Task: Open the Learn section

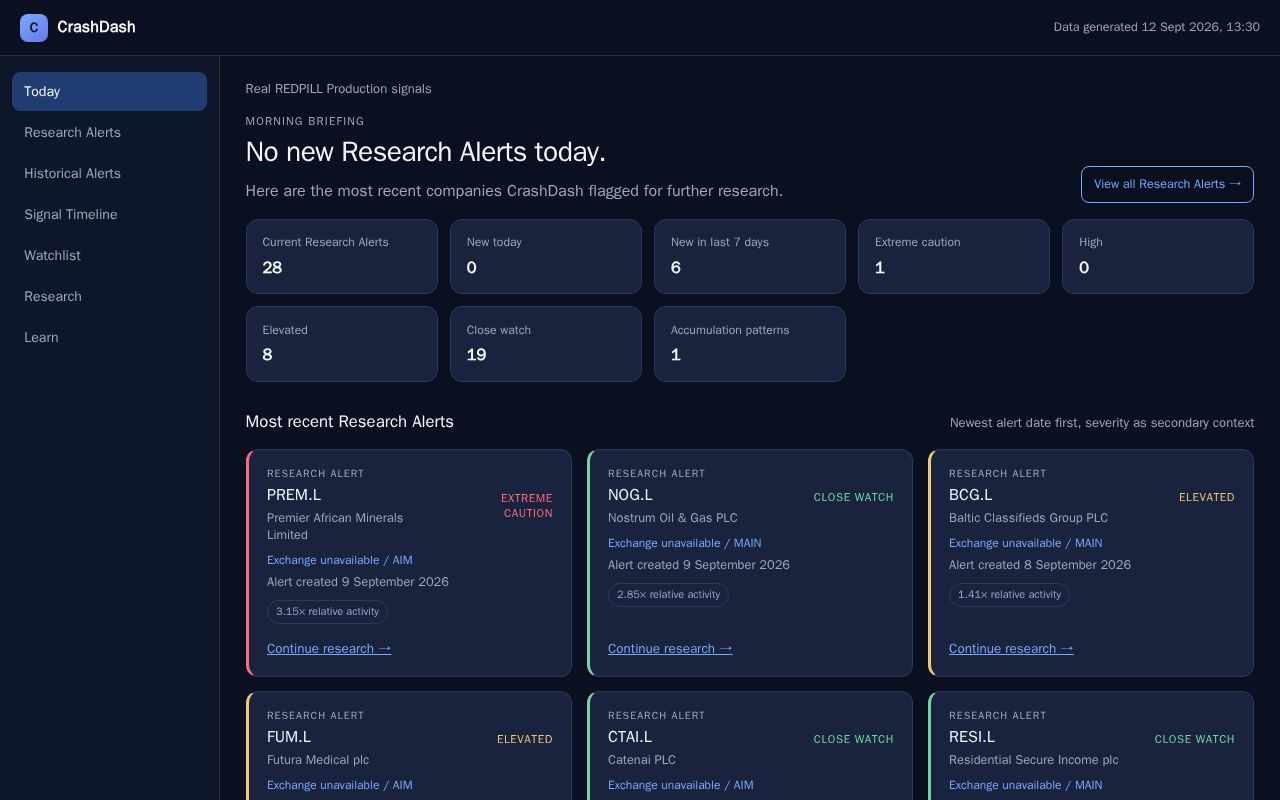Action: pos(109,337)
